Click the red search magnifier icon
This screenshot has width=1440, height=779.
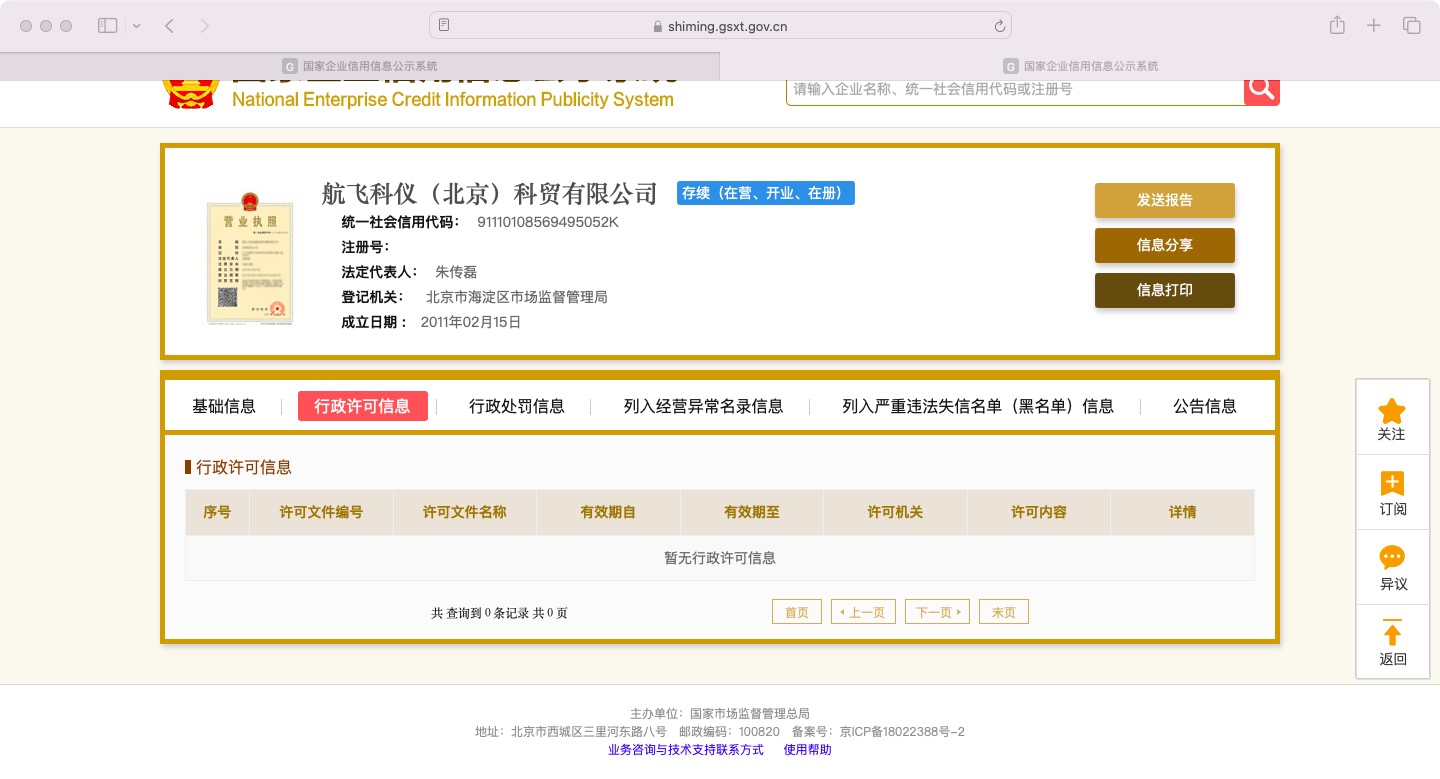[1262, 90]
